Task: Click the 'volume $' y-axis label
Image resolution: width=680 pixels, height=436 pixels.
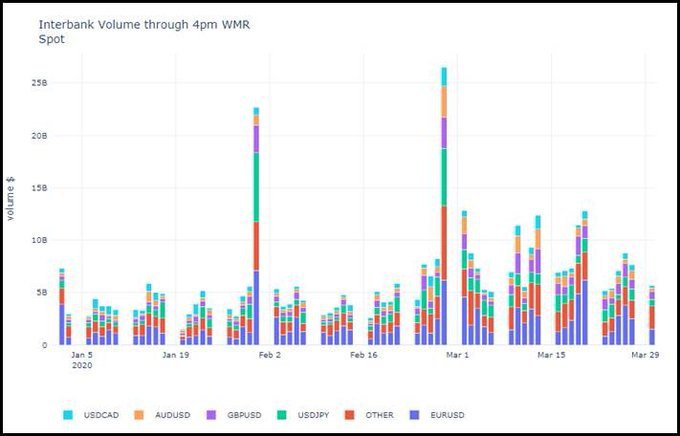Action: [10, 199]
